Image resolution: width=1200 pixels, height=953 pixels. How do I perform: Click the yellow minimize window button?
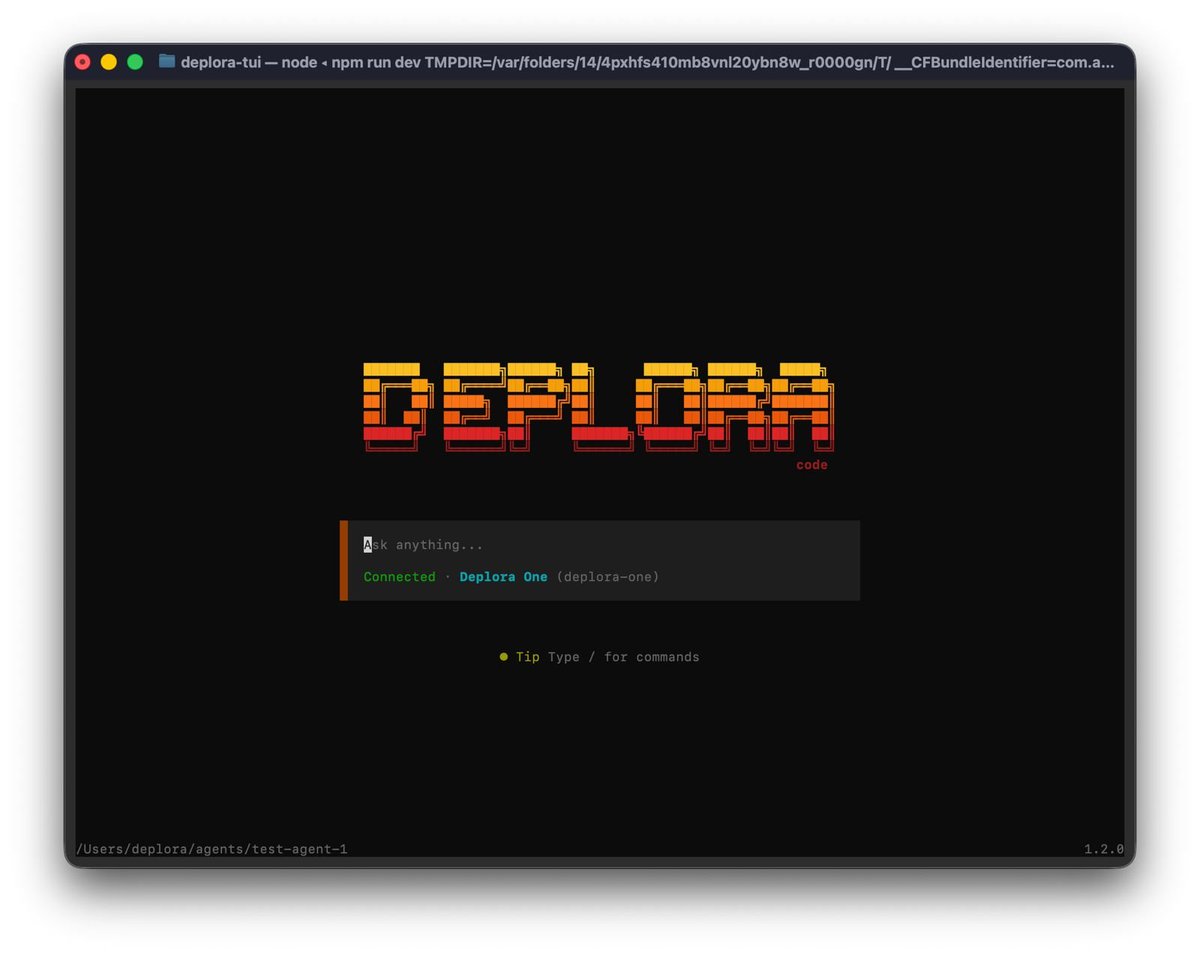(x=108, y=62)
